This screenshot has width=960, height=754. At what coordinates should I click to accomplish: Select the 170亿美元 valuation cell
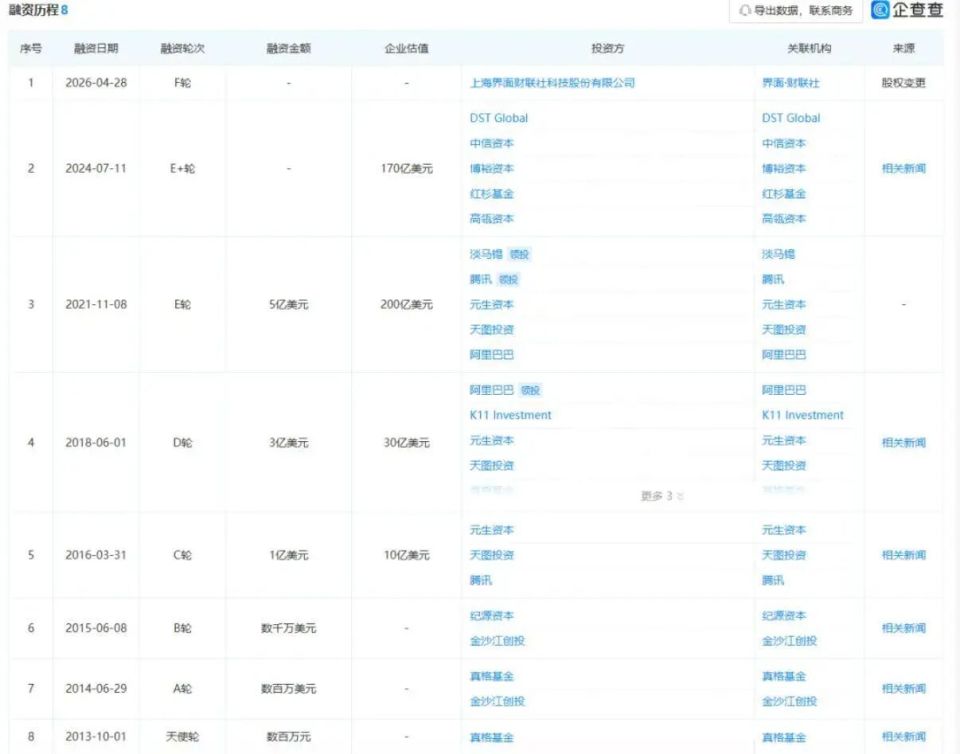(x=407, y=168)
